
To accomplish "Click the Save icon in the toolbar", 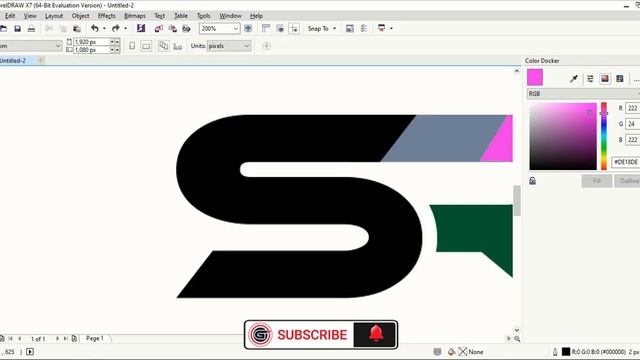I will click(17, 29).
